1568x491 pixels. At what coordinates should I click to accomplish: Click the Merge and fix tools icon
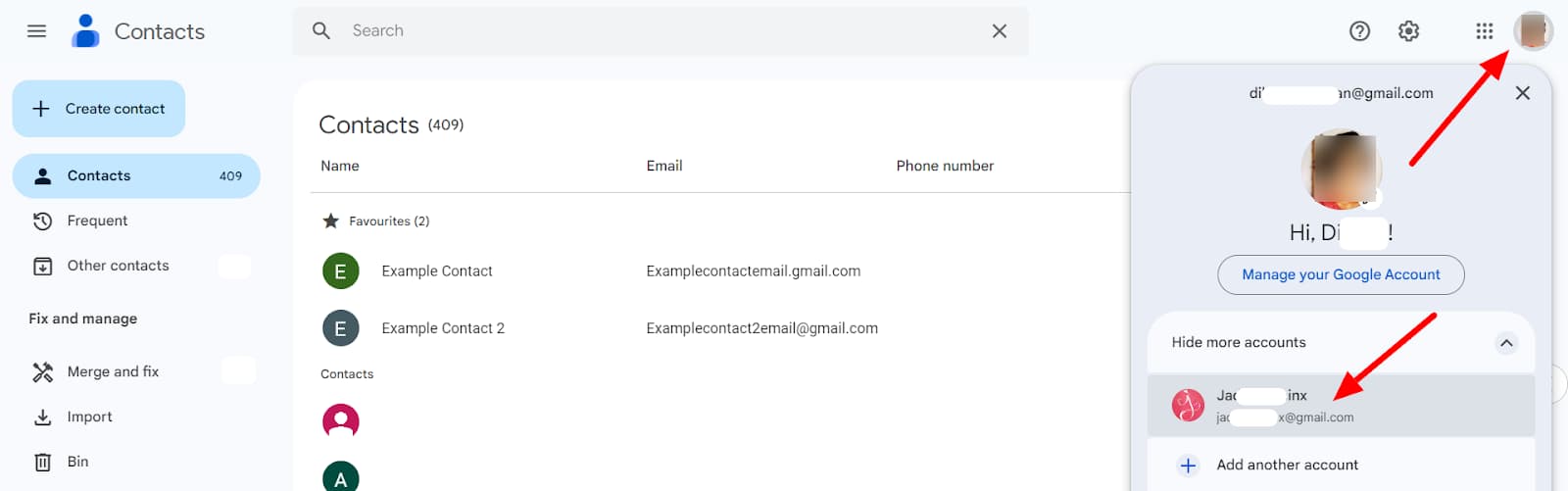pyautogui.click(x=42, y=371)
